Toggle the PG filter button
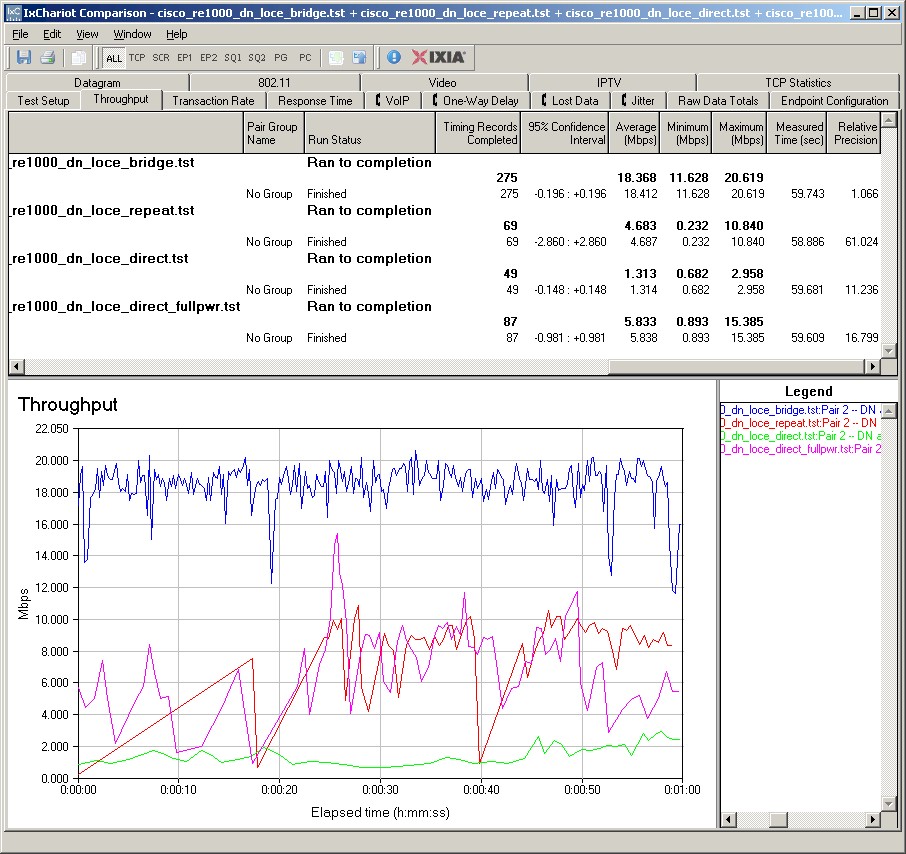The image size is (906, 854). [281, 57]
